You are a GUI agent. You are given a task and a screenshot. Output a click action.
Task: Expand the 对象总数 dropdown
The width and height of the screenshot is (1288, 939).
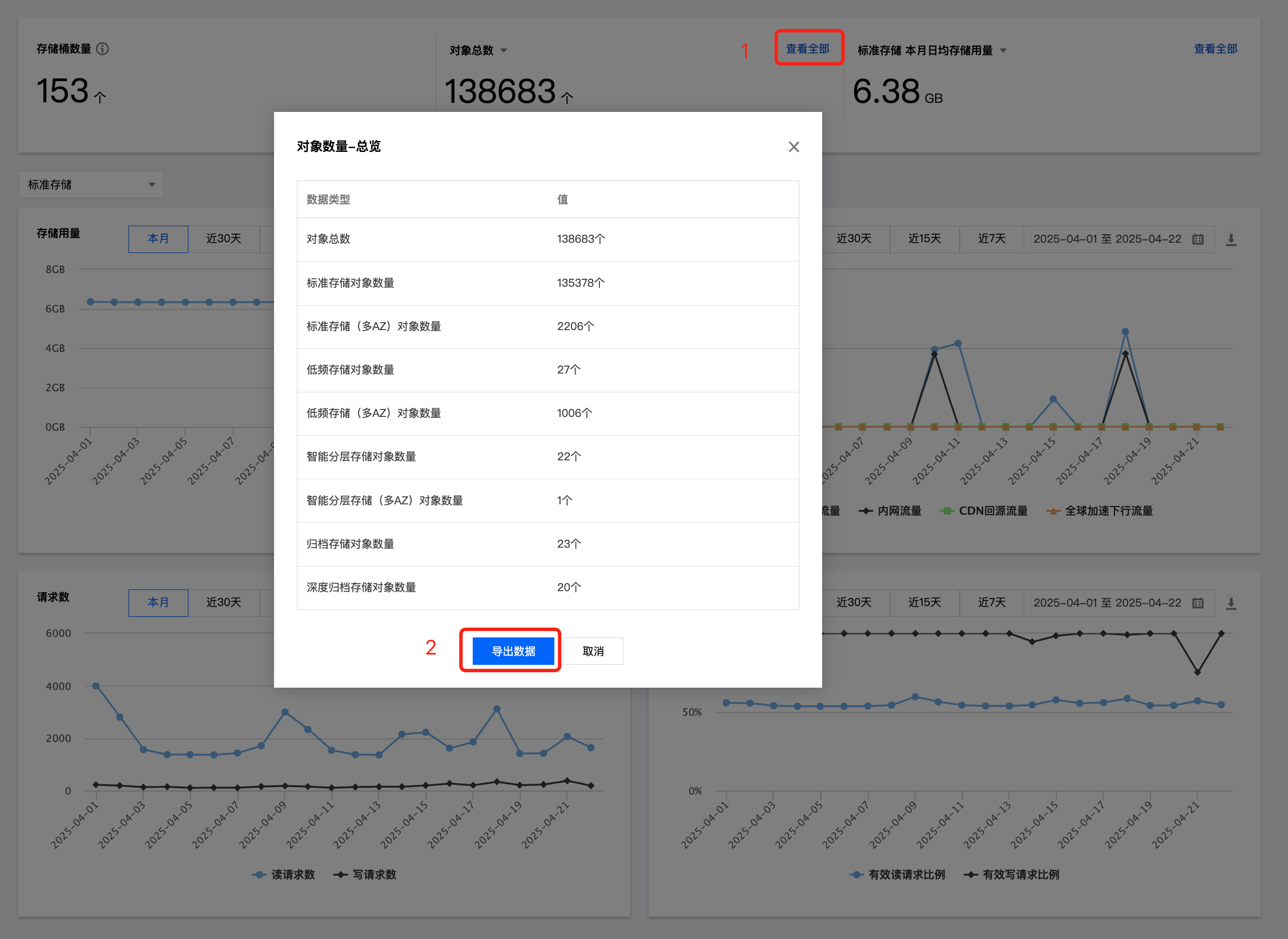504,51
